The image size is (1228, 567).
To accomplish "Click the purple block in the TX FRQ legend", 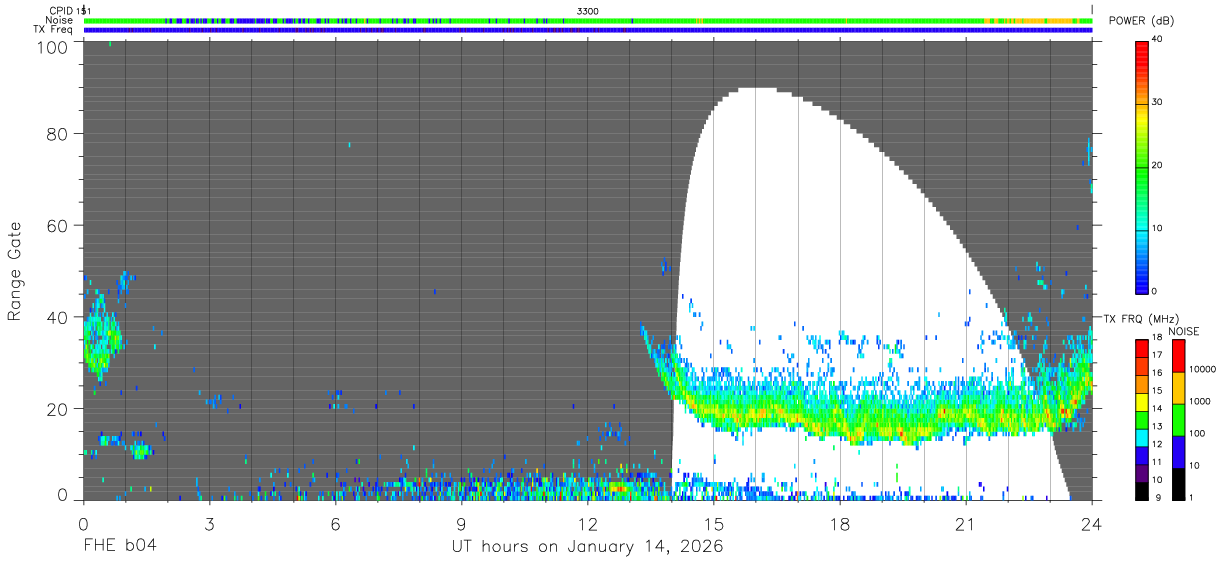I will [1141, 473].
